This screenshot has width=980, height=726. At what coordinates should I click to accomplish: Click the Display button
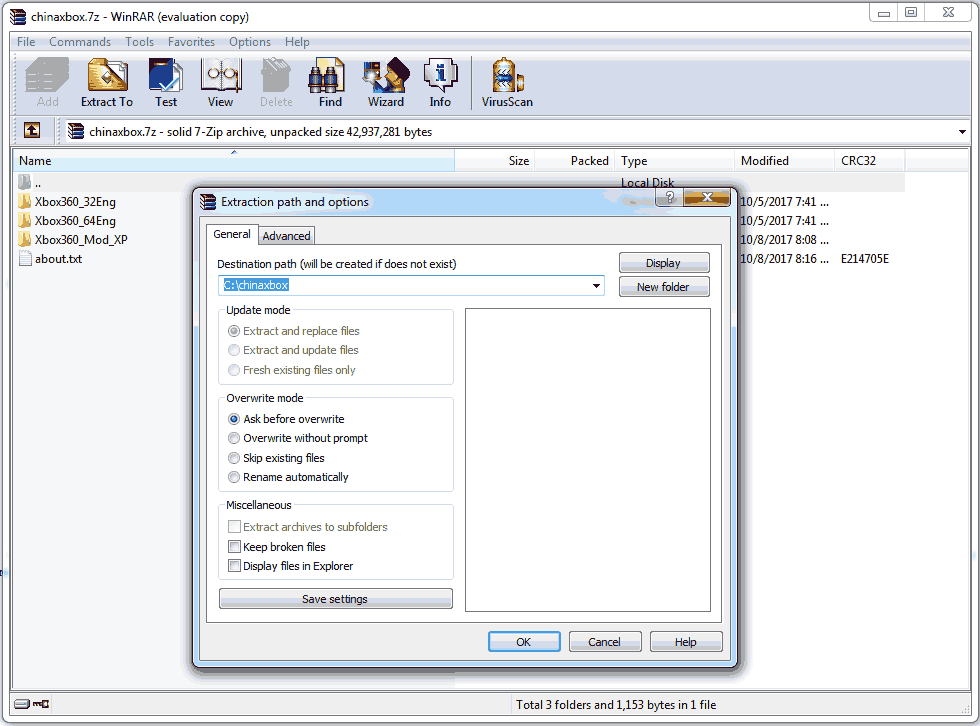click(x=664, y=263)
